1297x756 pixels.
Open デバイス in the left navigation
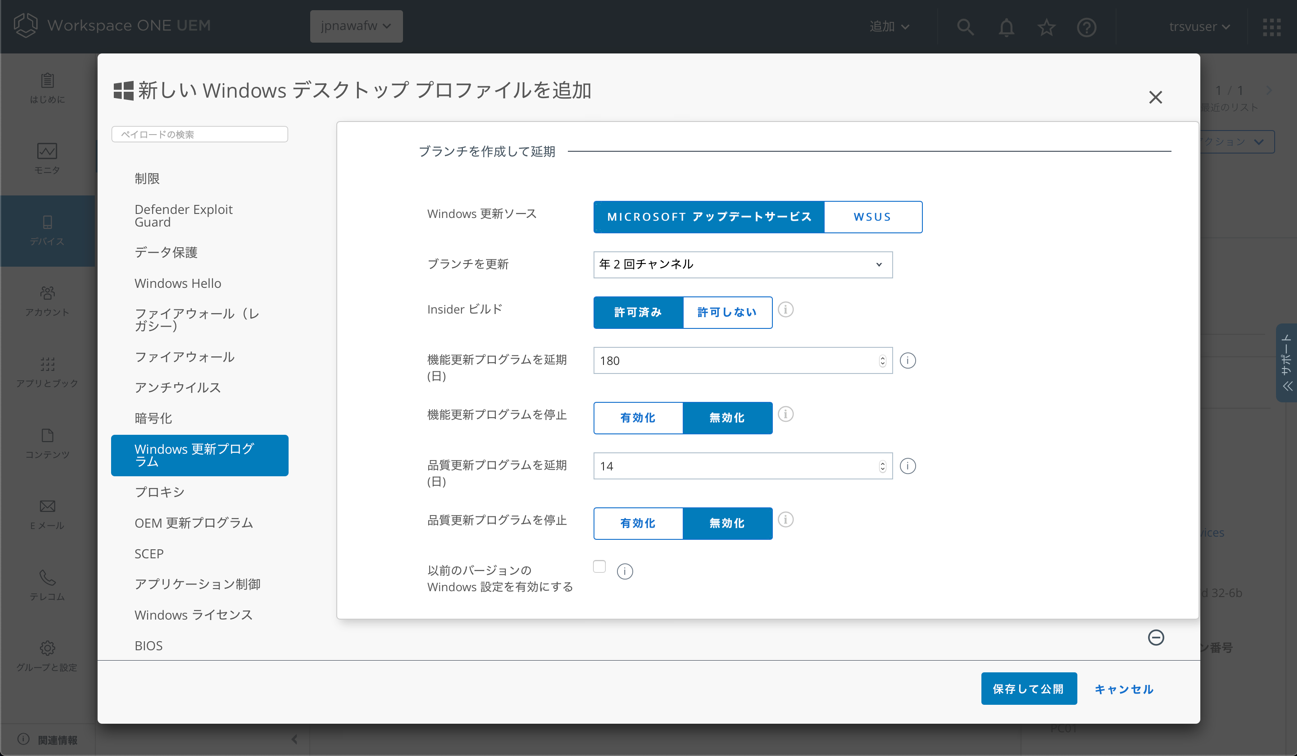(47, 231)
